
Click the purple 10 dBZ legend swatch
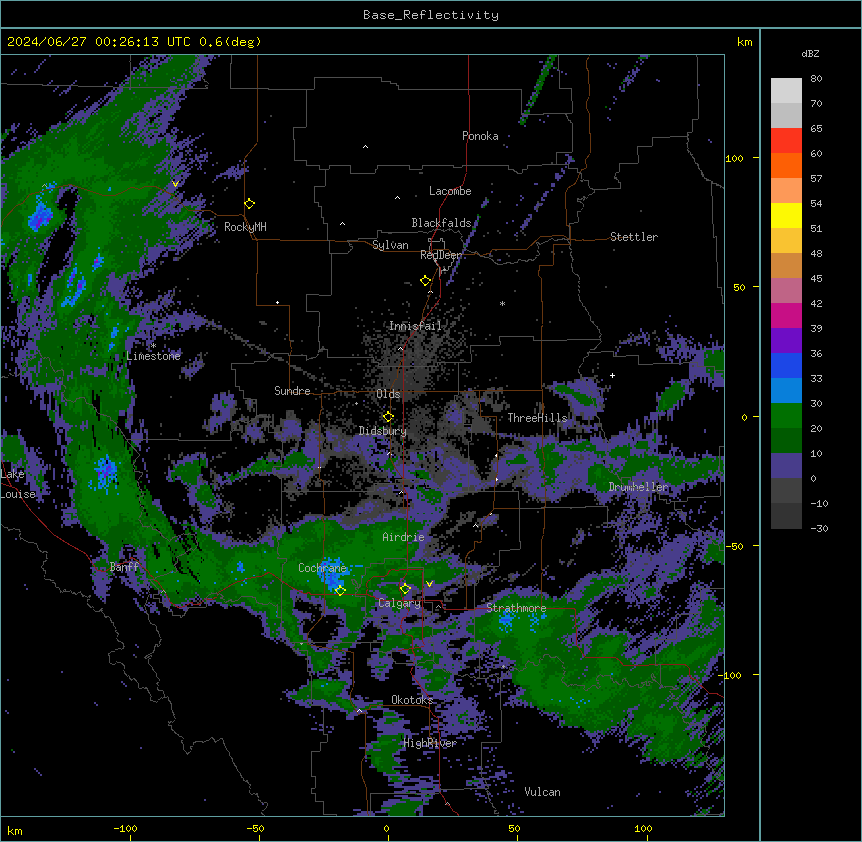click(786, 466)
